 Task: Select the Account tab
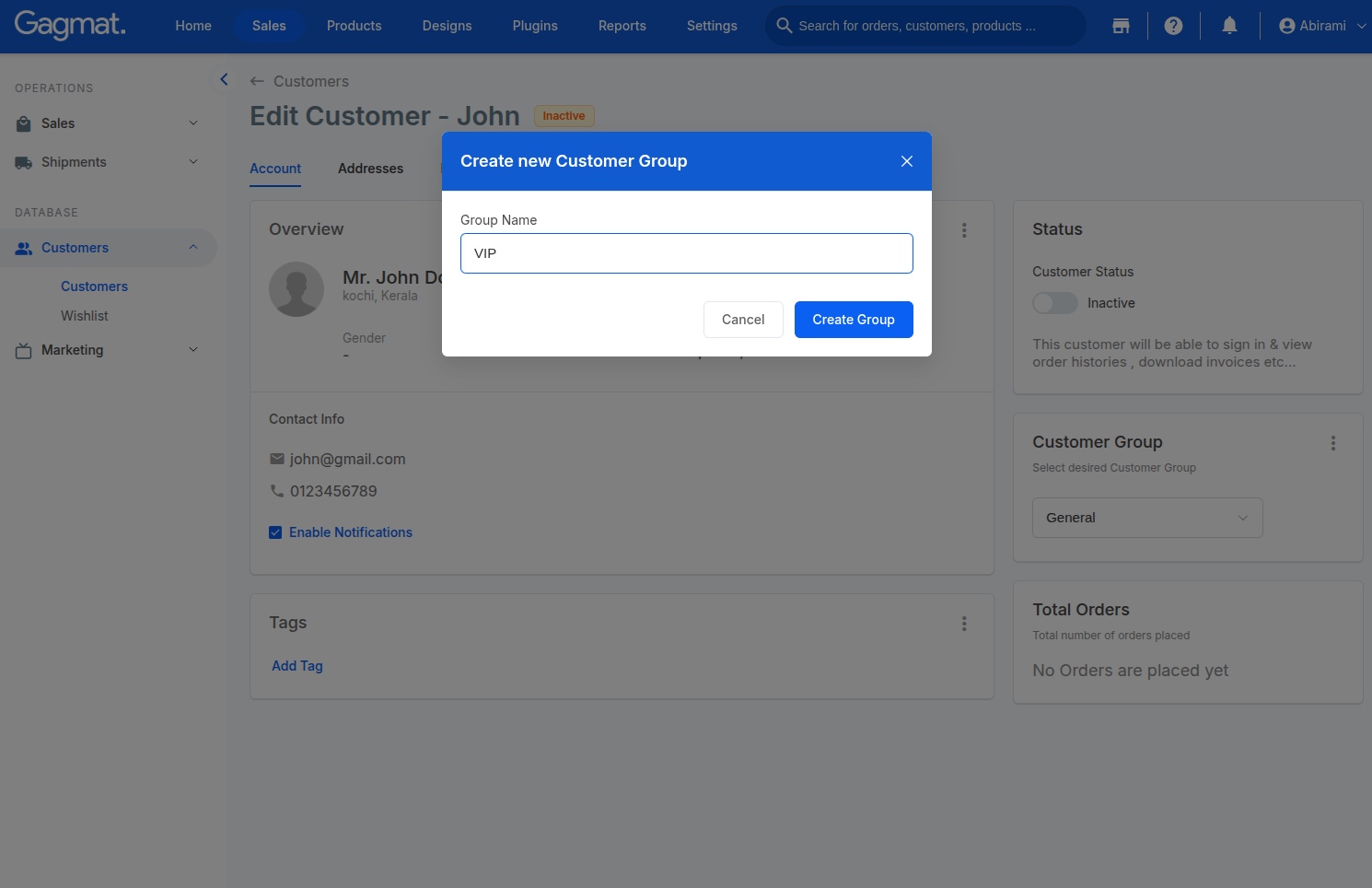pos(275,169)
